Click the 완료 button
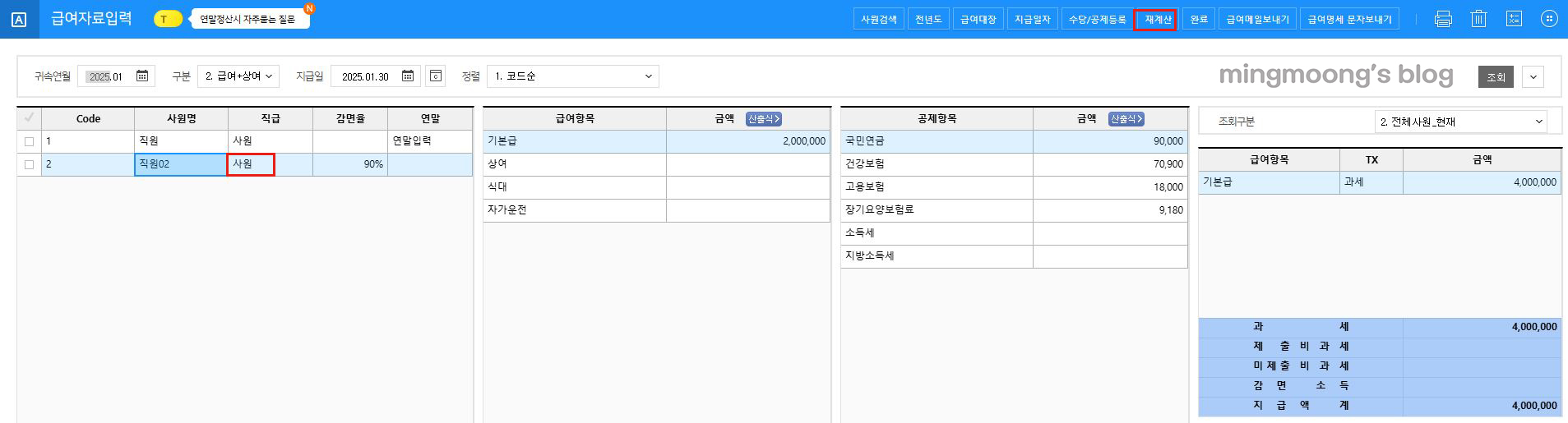1568x423 pixels. click(x=1199, y=19)
